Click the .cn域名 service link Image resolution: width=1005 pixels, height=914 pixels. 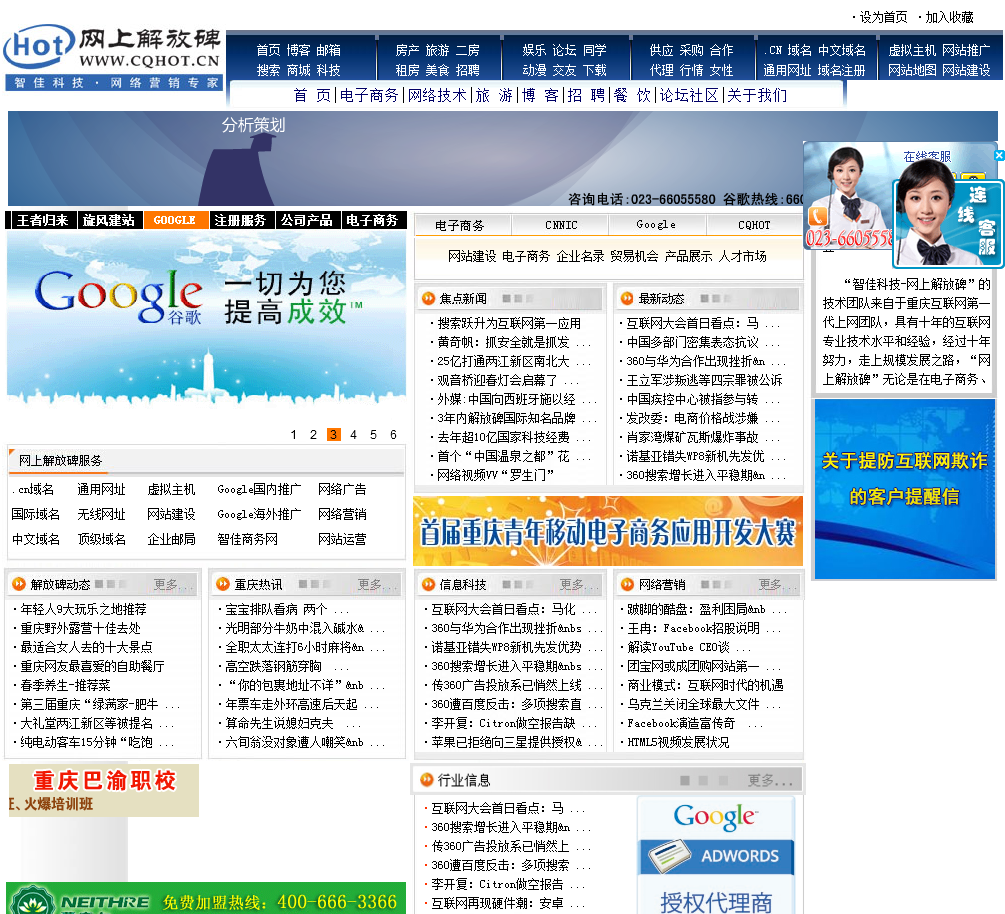click(33, 489)
